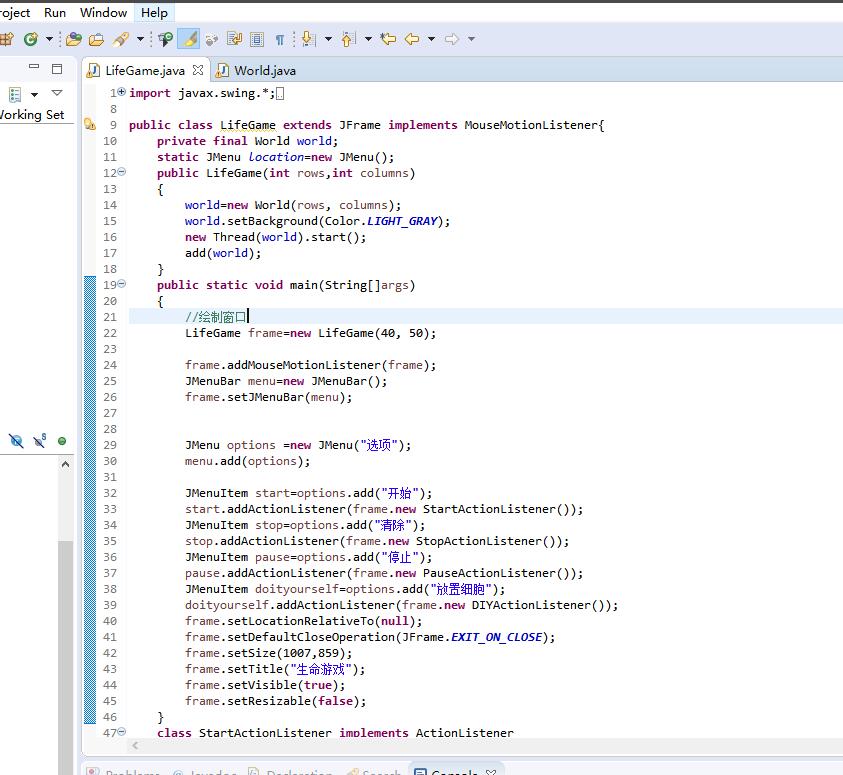843x775 pixels.
Task: Click the Last Edit Location icon
Action: point(388,39)
